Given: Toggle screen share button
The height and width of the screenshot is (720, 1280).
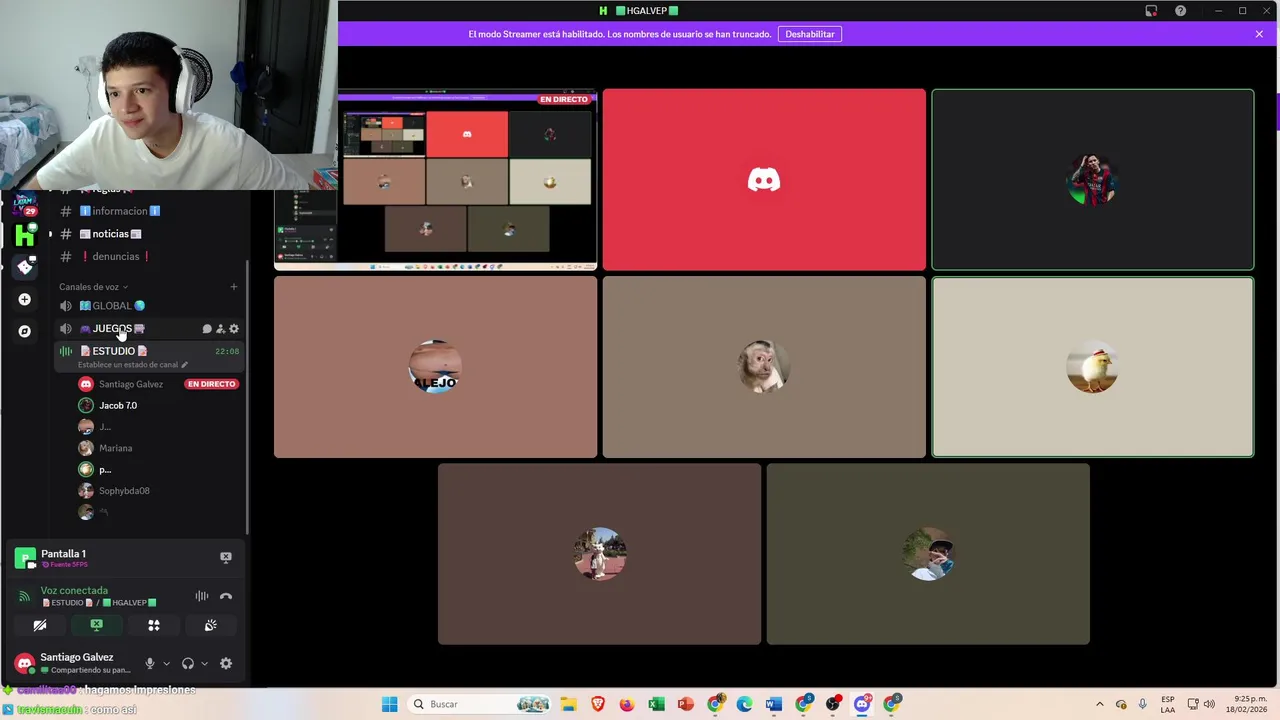Looking at the screenshot, I should pos(97,625).
